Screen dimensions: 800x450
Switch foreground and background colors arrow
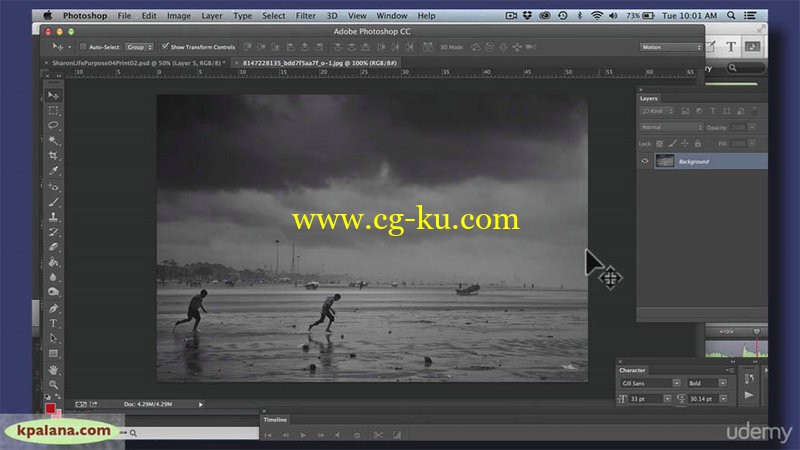tap(58, 396)
